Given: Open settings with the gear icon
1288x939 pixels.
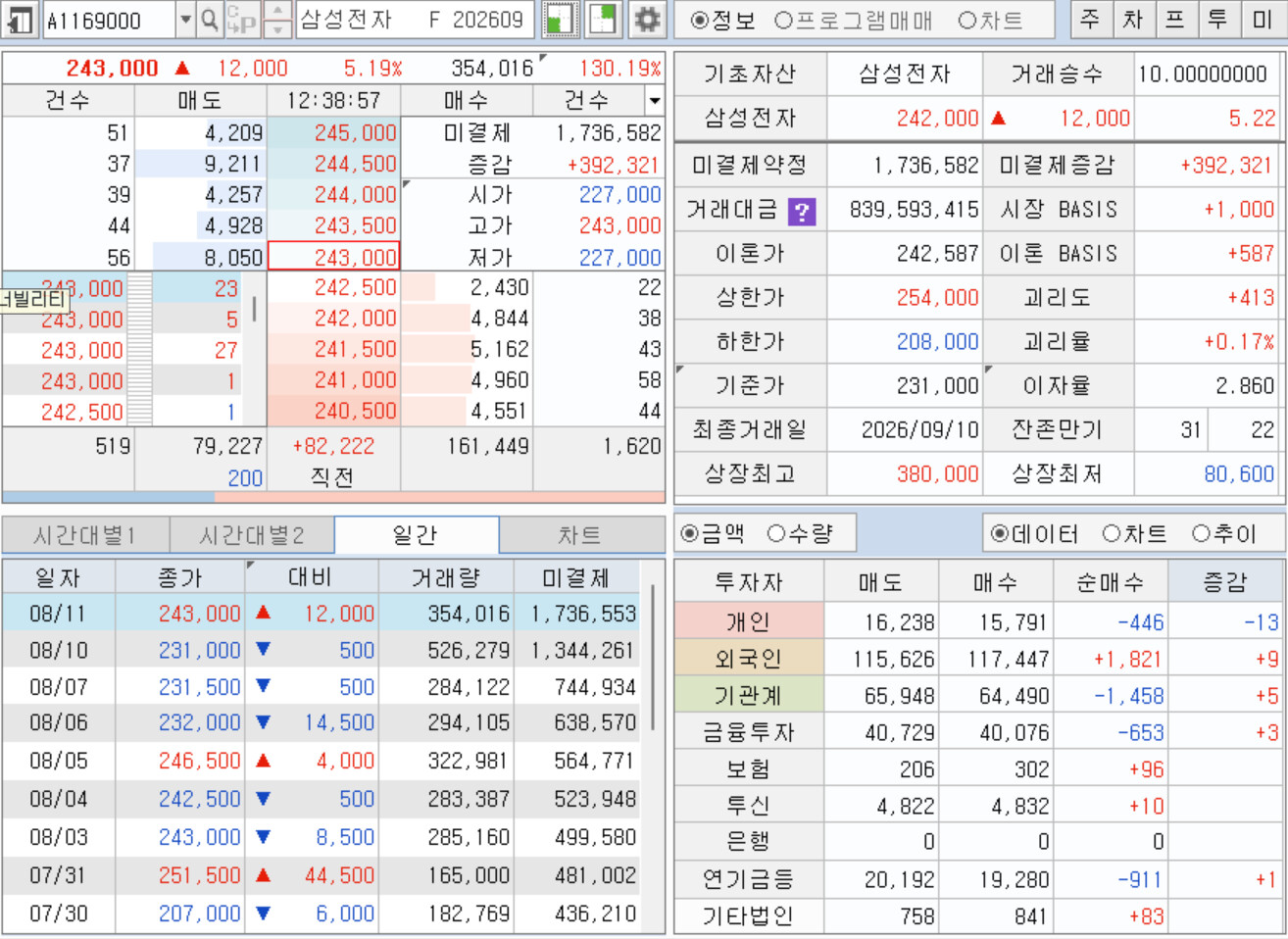Looking at the screenshot, I should pyautogui.click(x=647, y=20).
